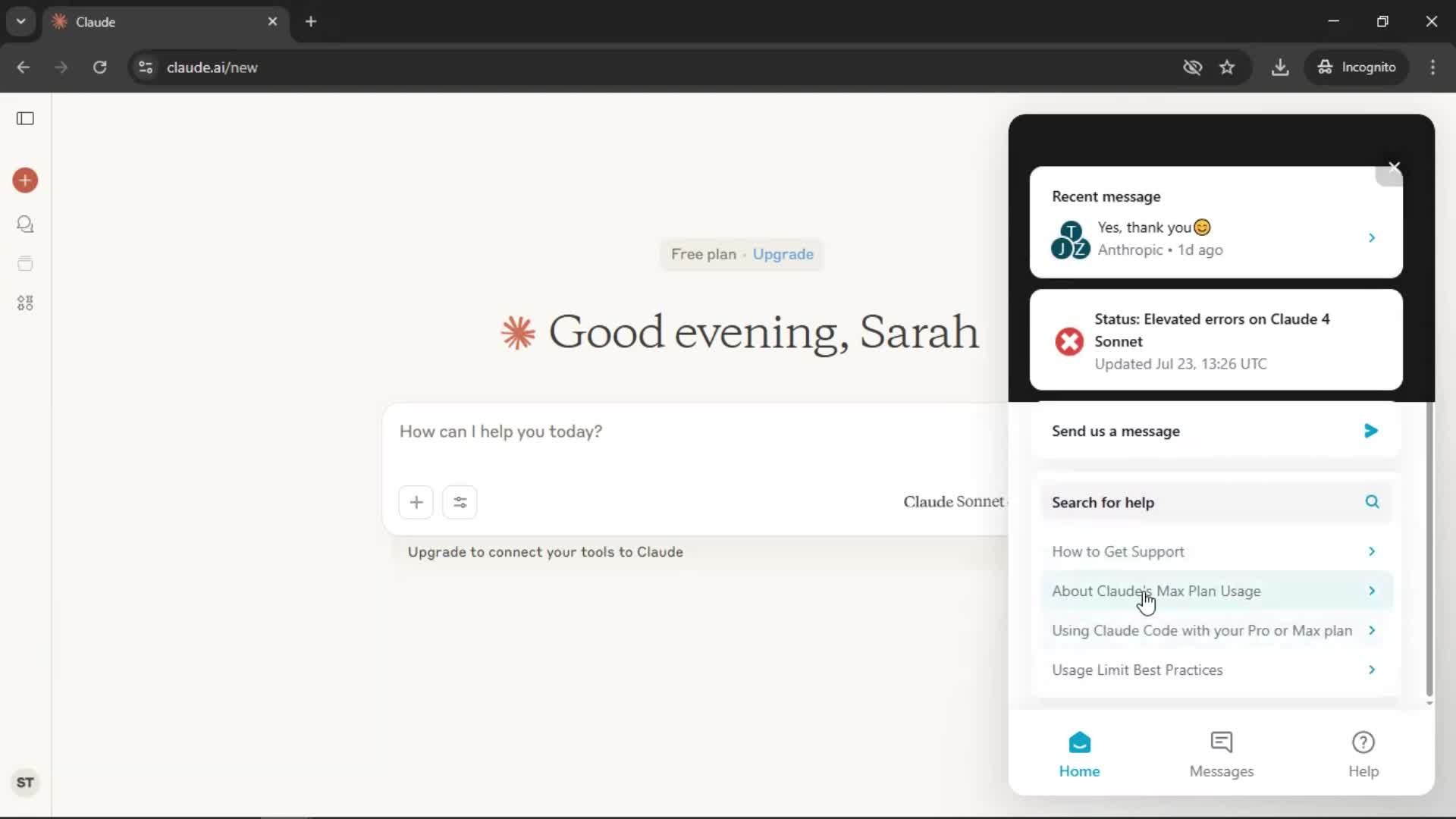Bookmark this page with star icon
1456x819 pixels.
point(1227,67)
